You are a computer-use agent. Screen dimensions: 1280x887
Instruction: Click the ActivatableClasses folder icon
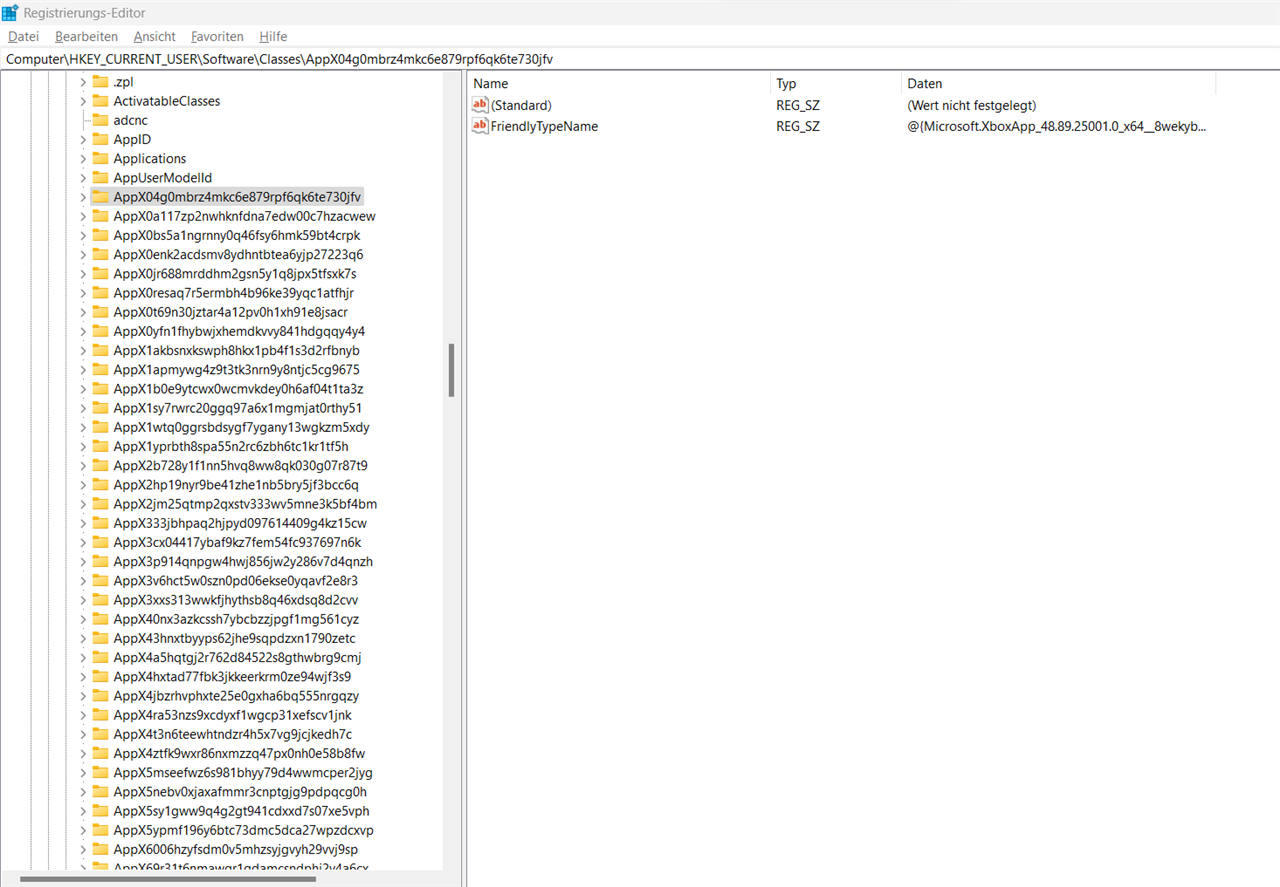point(100,101)
